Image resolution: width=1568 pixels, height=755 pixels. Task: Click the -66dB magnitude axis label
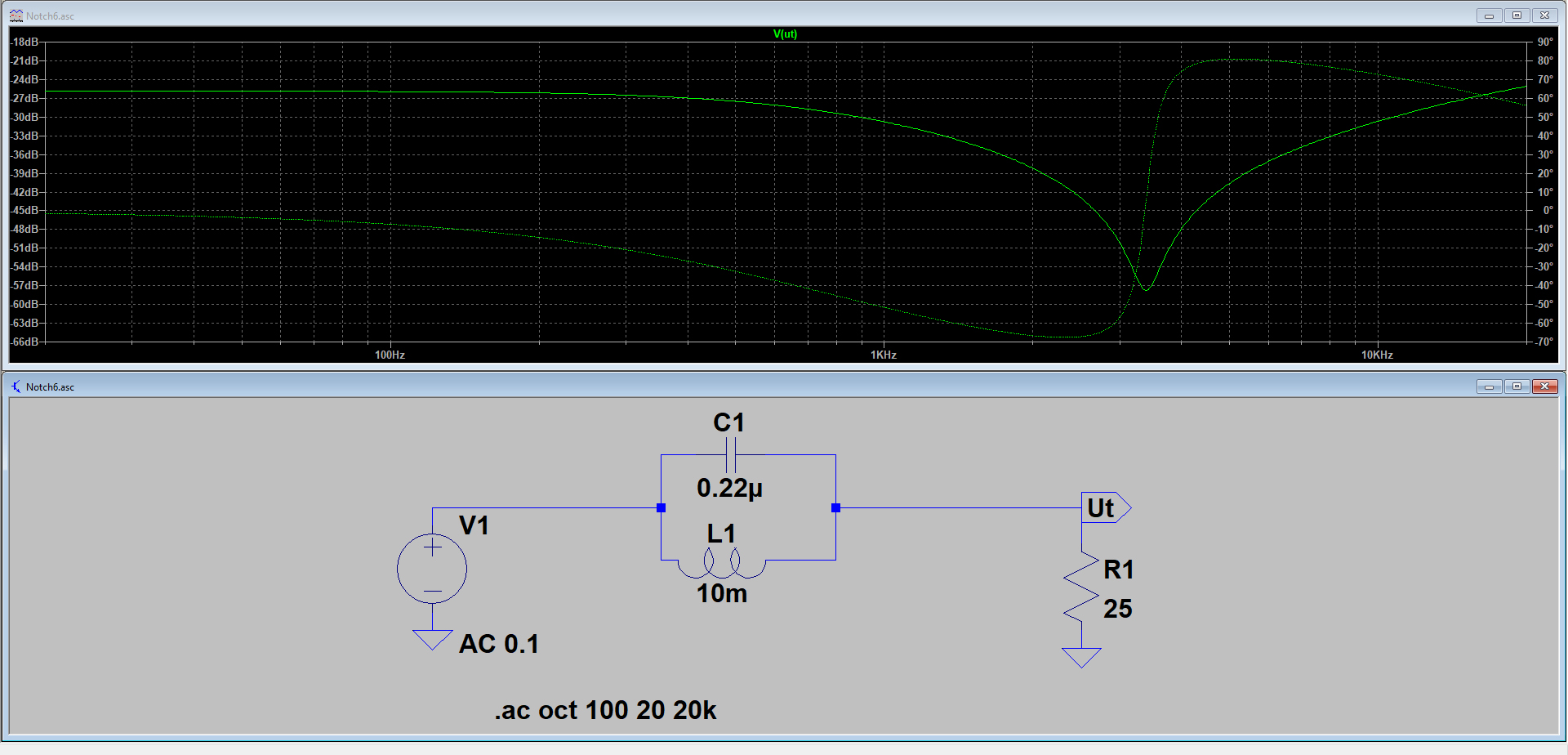(24, 342)
